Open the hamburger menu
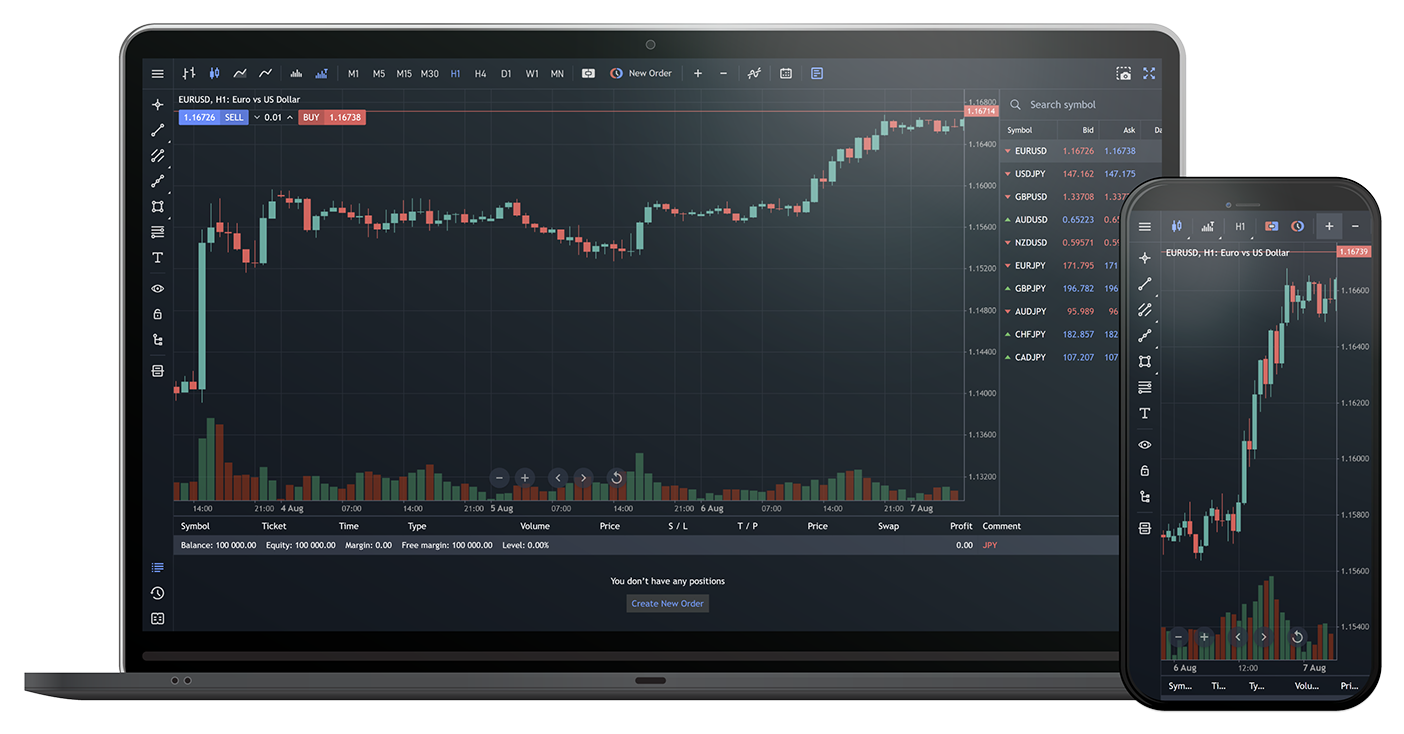1404x734 pixels. 157,72
